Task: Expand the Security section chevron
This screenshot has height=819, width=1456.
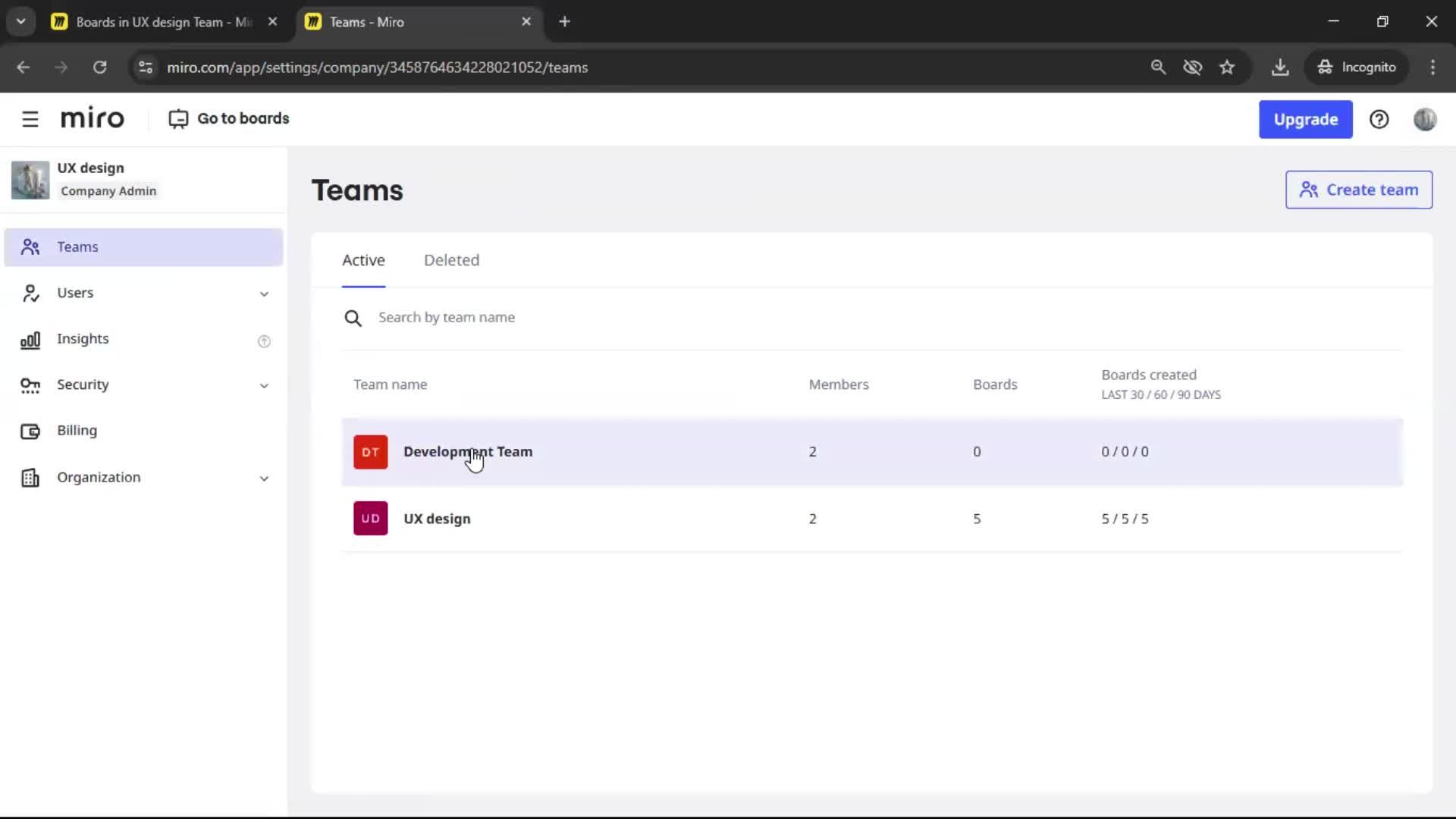Action: (264, 386)
